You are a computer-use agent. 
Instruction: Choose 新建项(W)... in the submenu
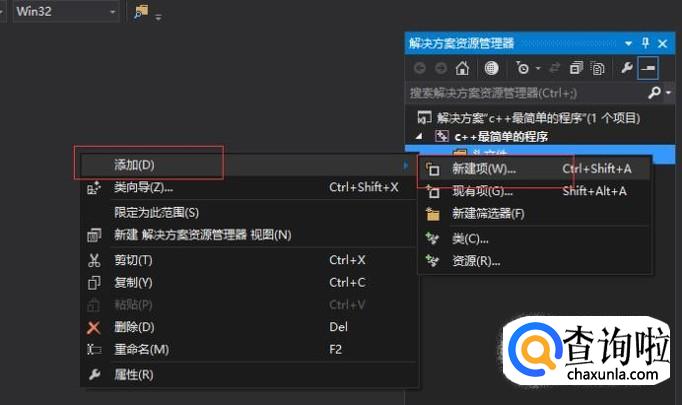click(x=535, y=168)
